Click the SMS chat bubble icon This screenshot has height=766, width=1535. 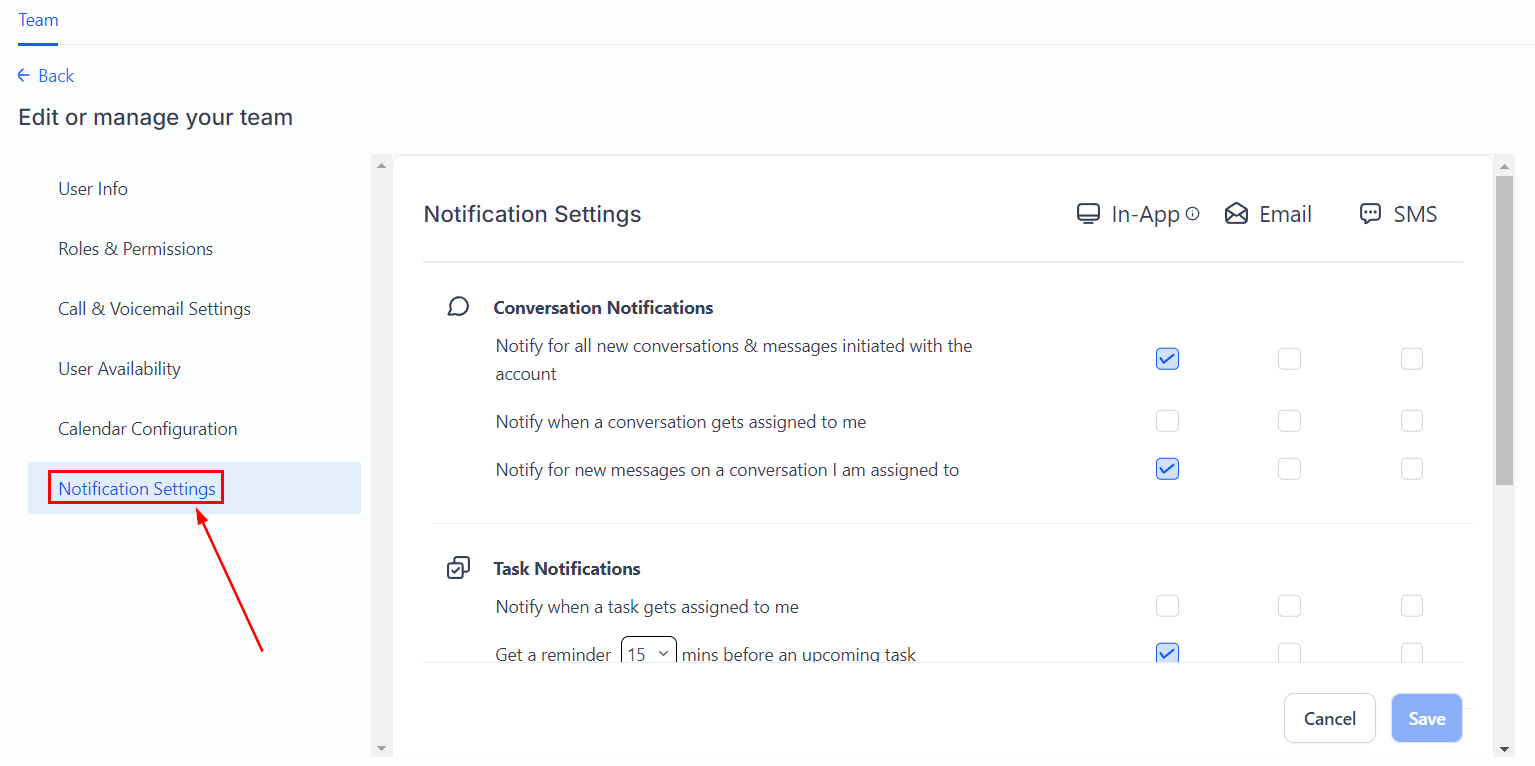pyautogui.click(x=1370, y=214)
